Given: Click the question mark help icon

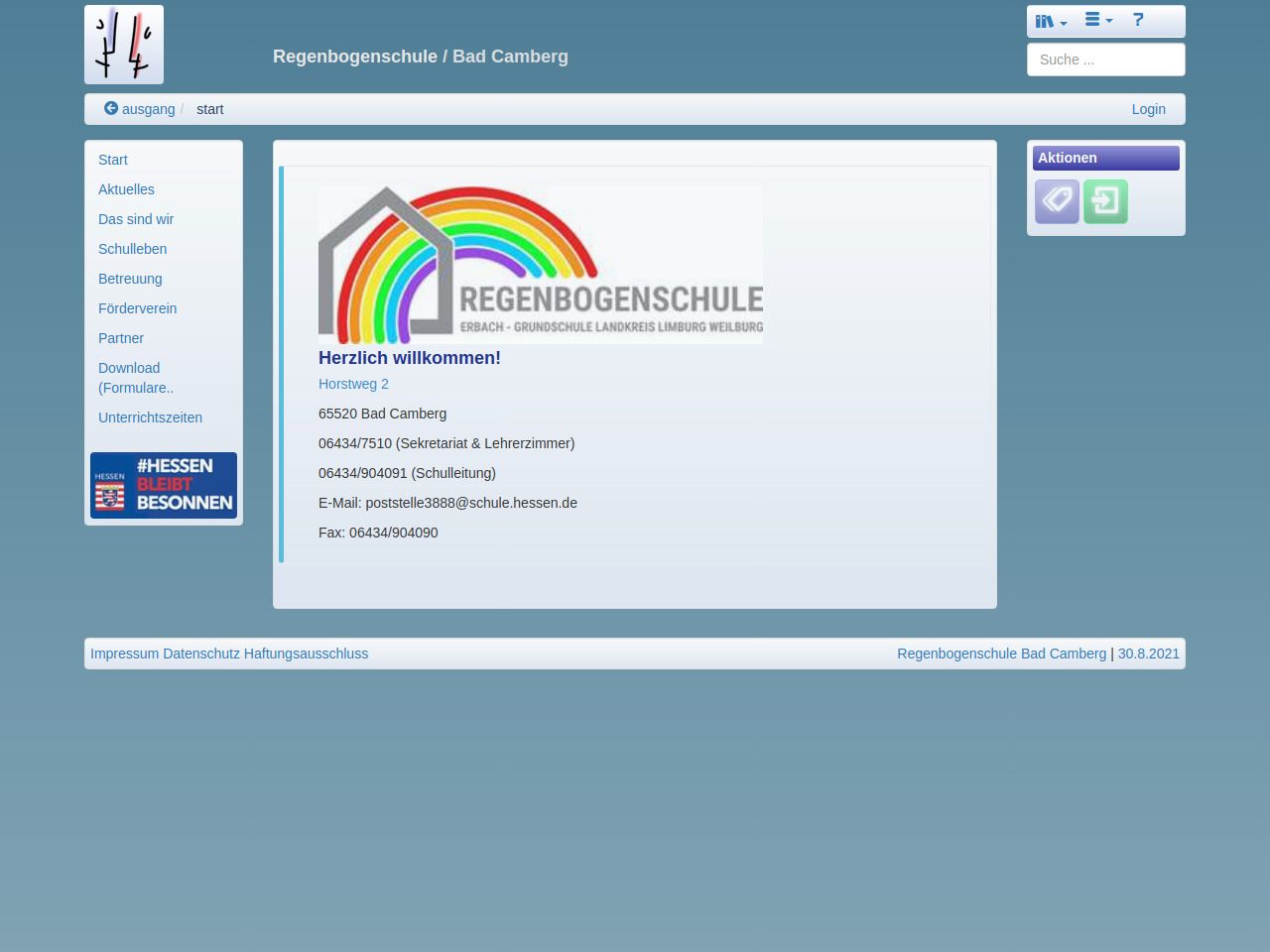Looking at the screenshot, I should click(x=1138, y=20).
